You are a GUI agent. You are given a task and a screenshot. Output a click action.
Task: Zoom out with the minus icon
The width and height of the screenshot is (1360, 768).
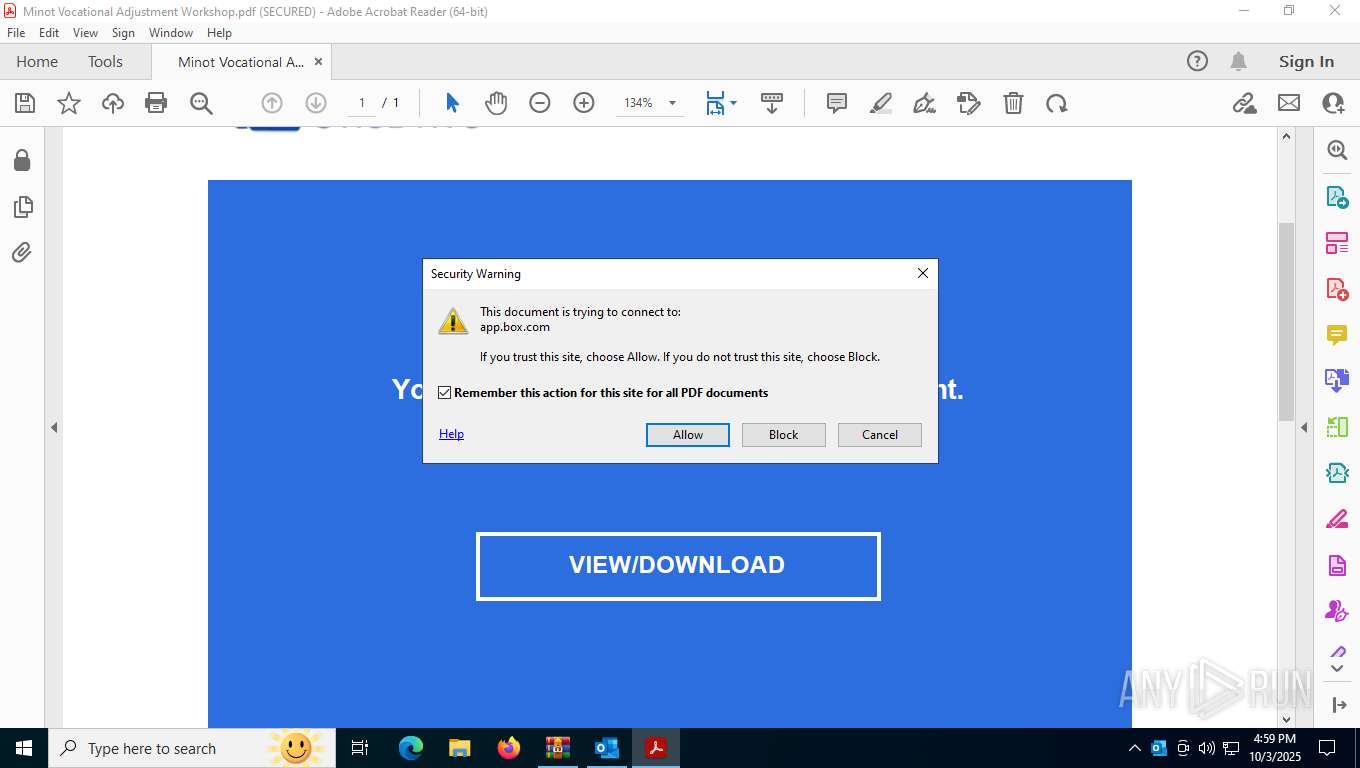tap(540, 103)
